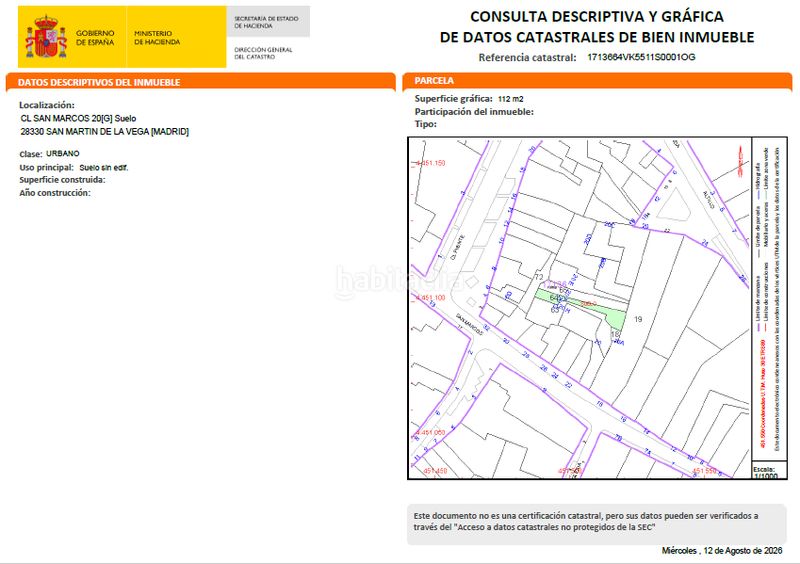This screenshot has height=564, width=800.
Task: Click the 'MINISTERIO DE HACIENDA' text
Action: tap(157, 38)
